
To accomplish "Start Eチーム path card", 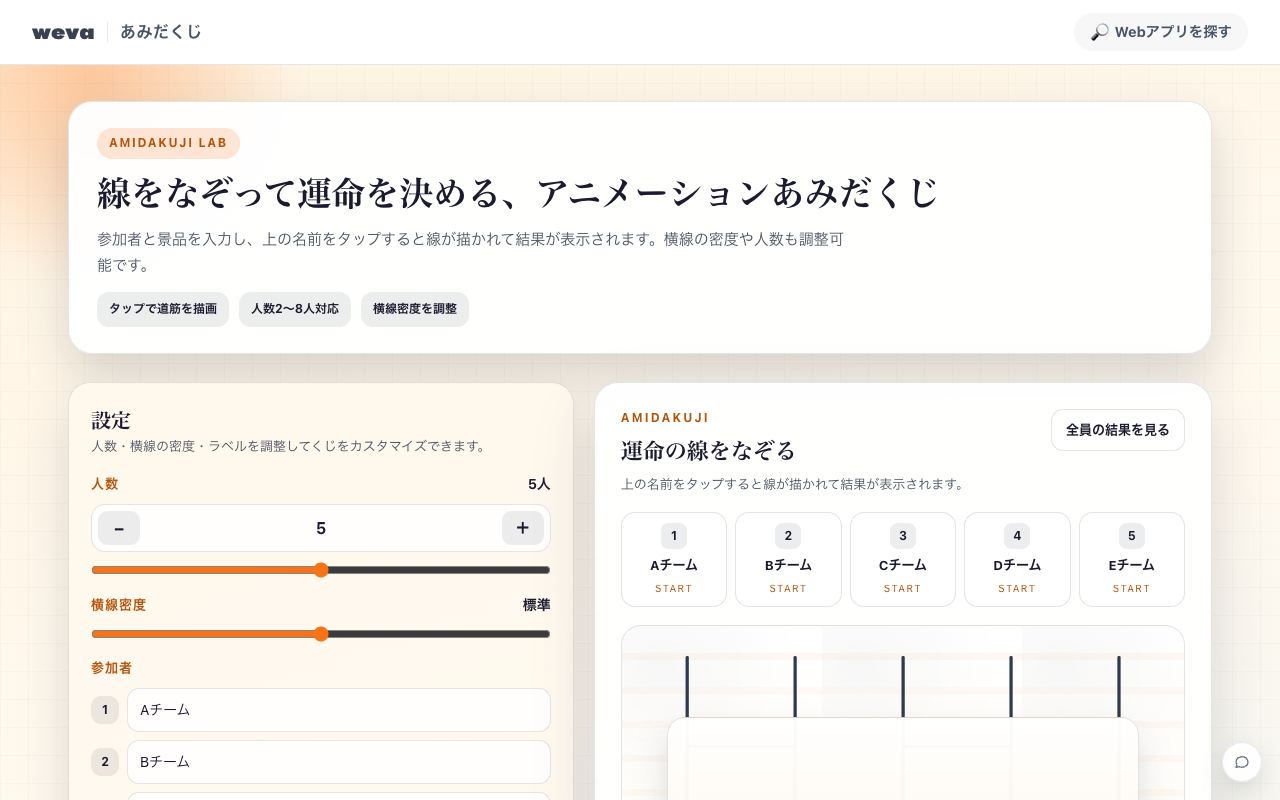I will (1132, 560).
